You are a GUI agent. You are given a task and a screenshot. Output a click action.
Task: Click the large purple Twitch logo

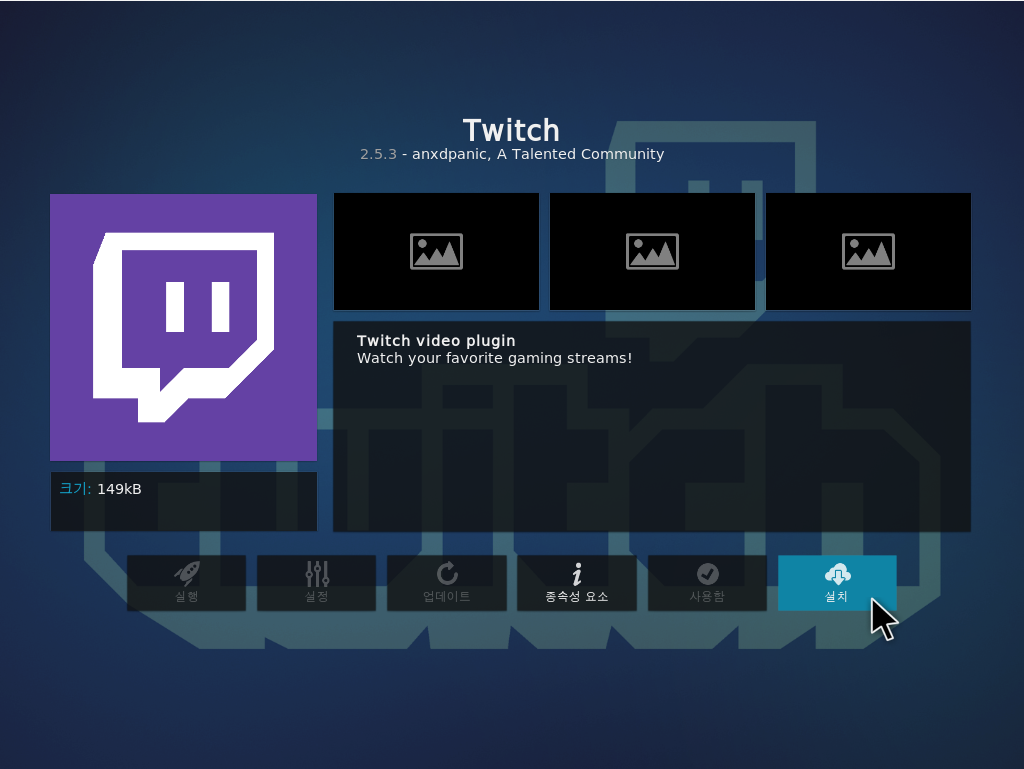click(x=183, y=327)
